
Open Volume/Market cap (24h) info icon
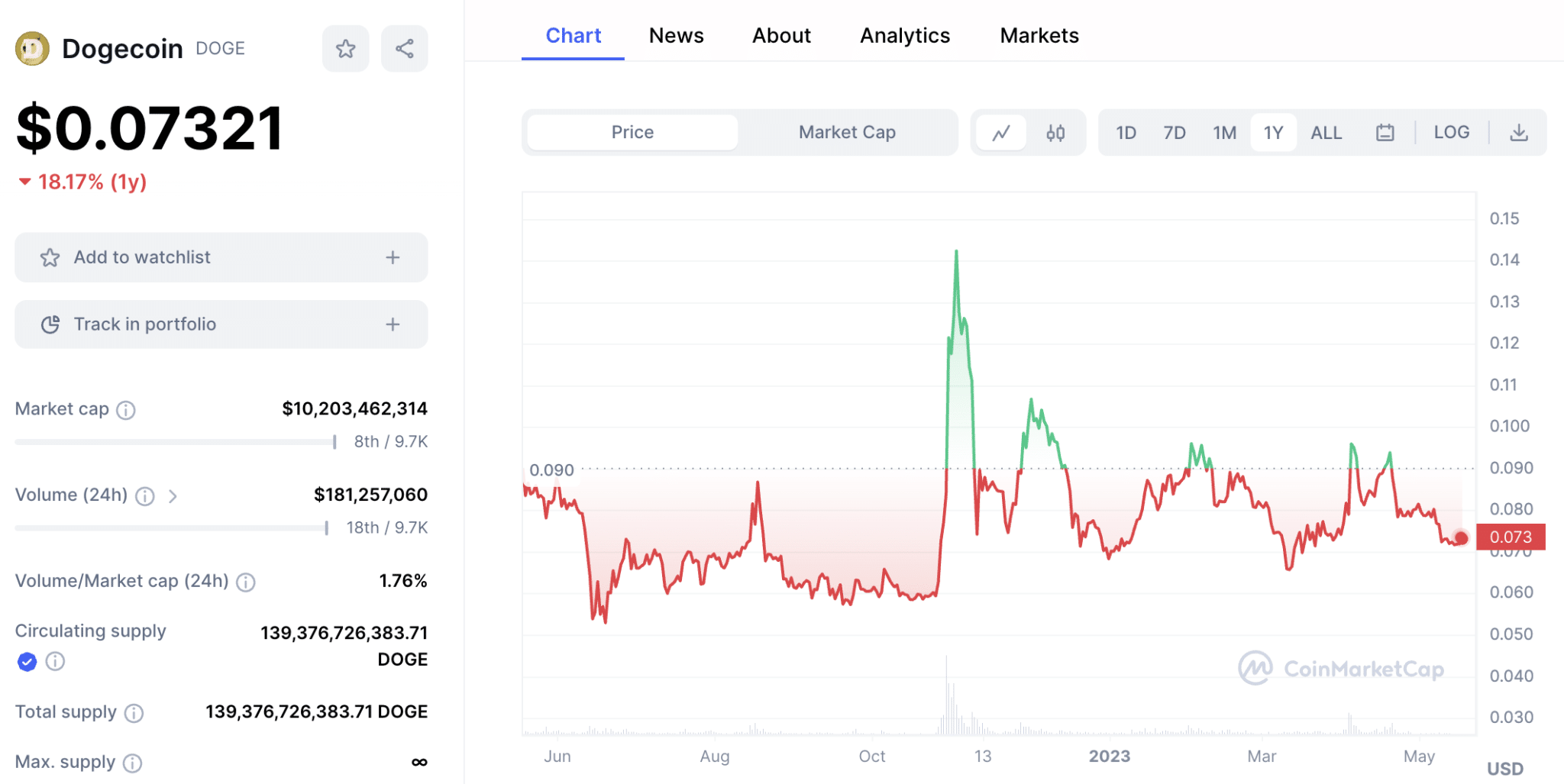(x=246, y=583)
